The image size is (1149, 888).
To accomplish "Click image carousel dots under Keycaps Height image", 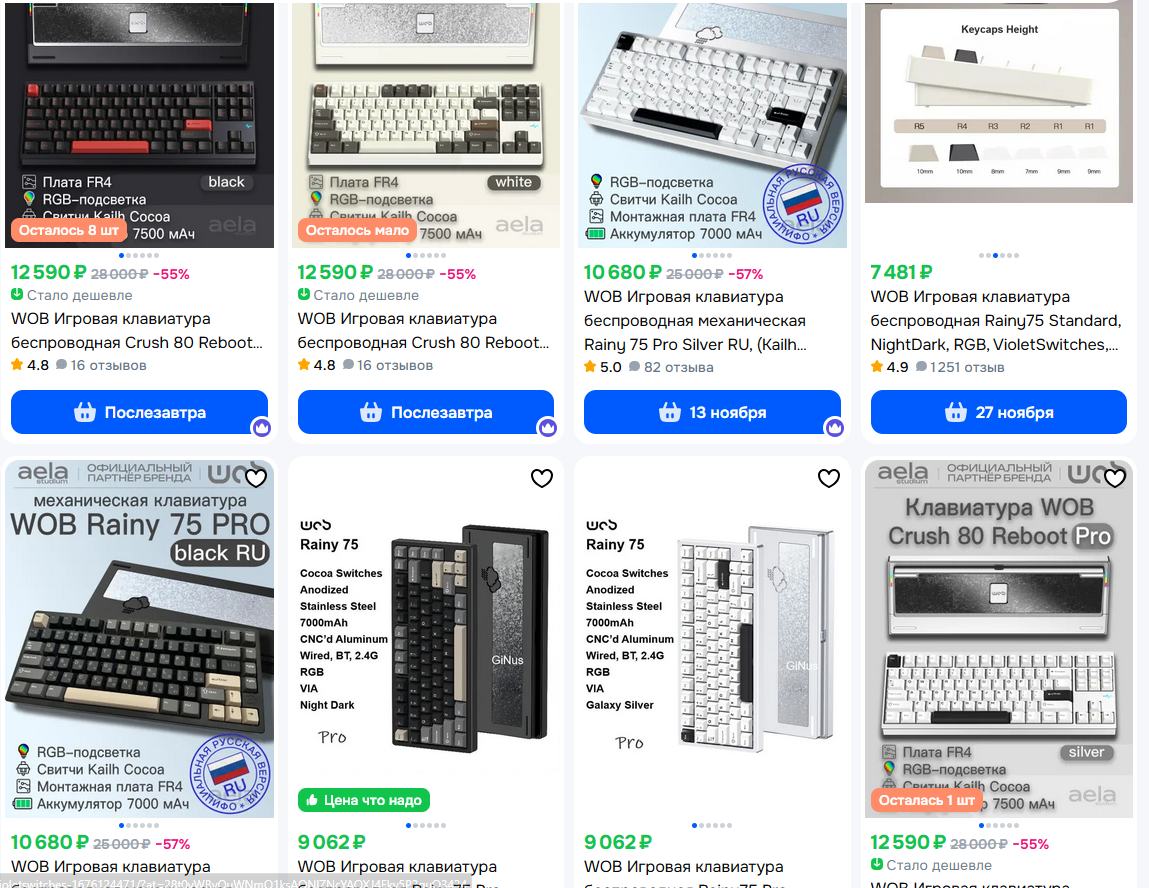I will click(999, 256).
